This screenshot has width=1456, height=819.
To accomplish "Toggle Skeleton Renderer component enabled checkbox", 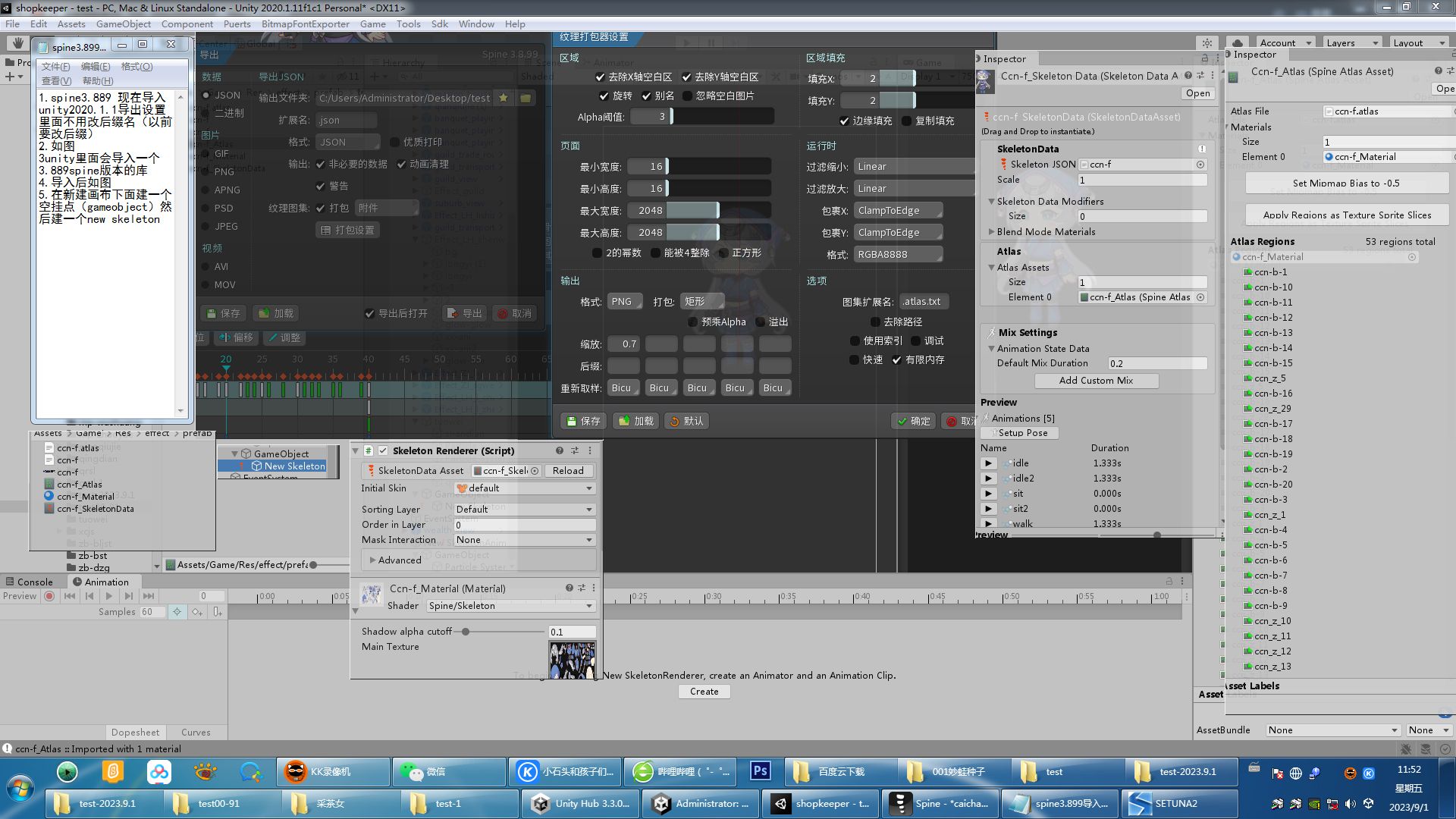I will pyautogui.click(x=383, y=450).
